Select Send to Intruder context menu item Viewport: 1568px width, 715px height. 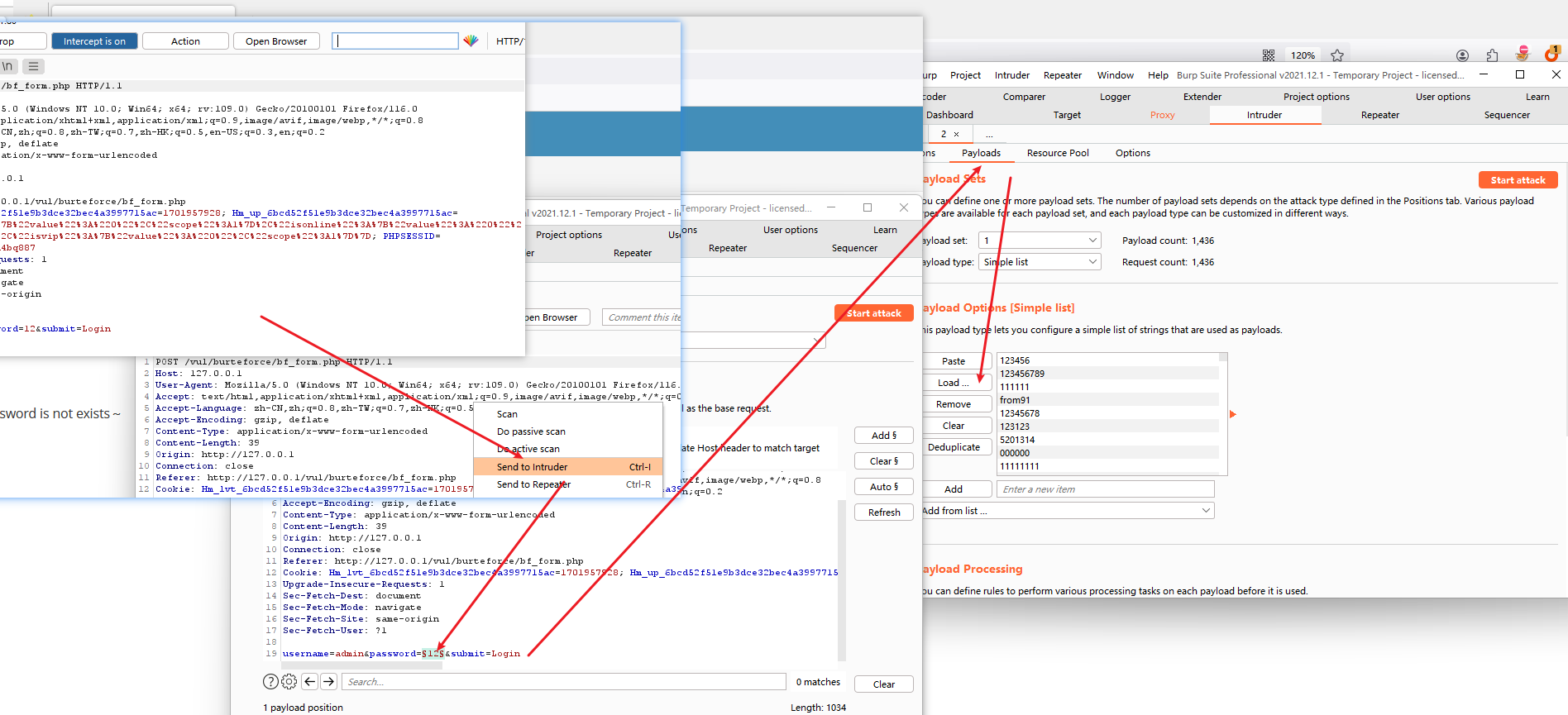coord(568,467)
